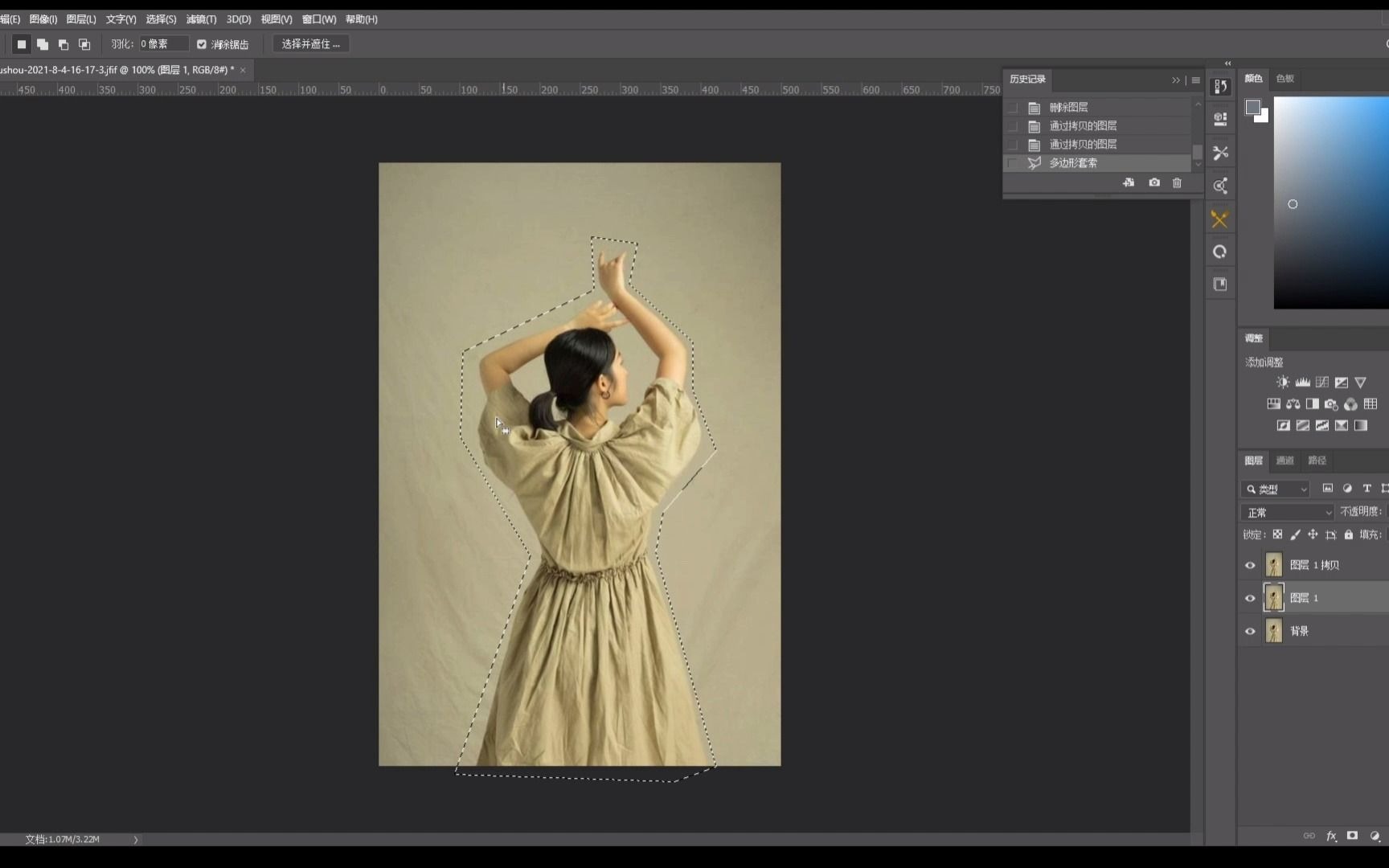Click the lock transparent pixels checkerboard icon

[1277, 534]
